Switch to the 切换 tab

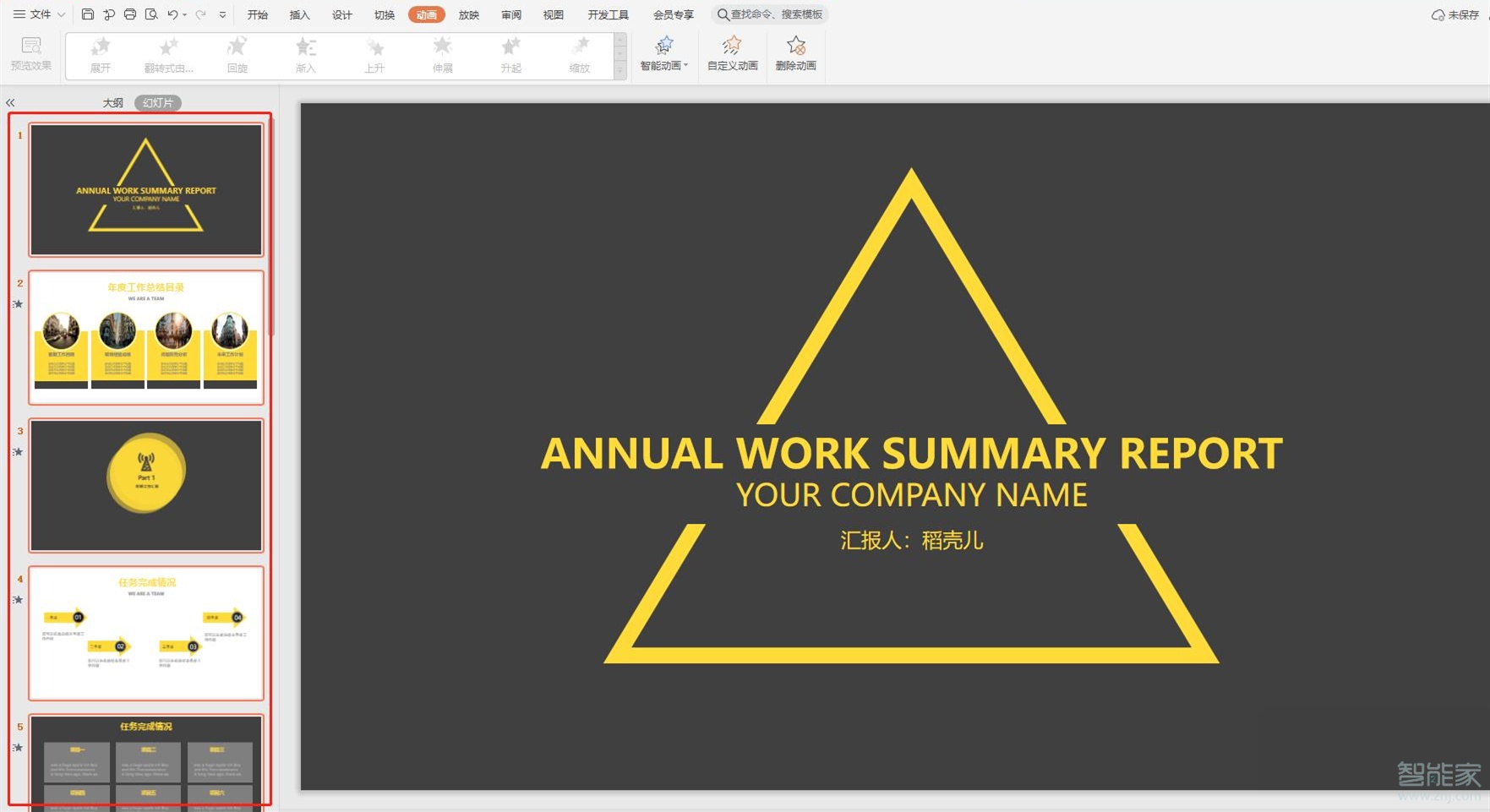(x=385, y=14)
